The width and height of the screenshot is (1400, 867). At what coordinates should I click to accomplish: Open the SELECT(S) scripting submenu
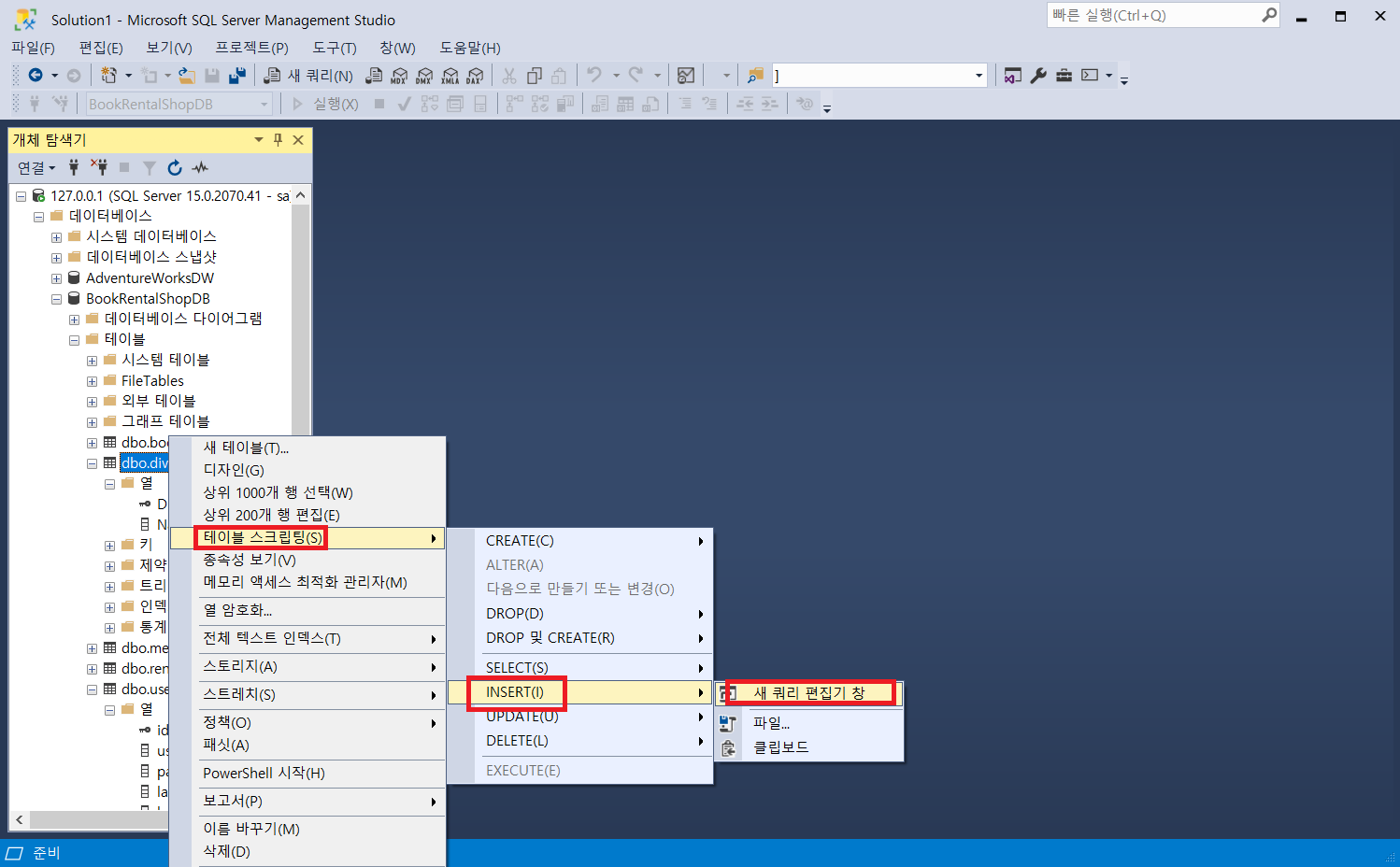[579, 668]
